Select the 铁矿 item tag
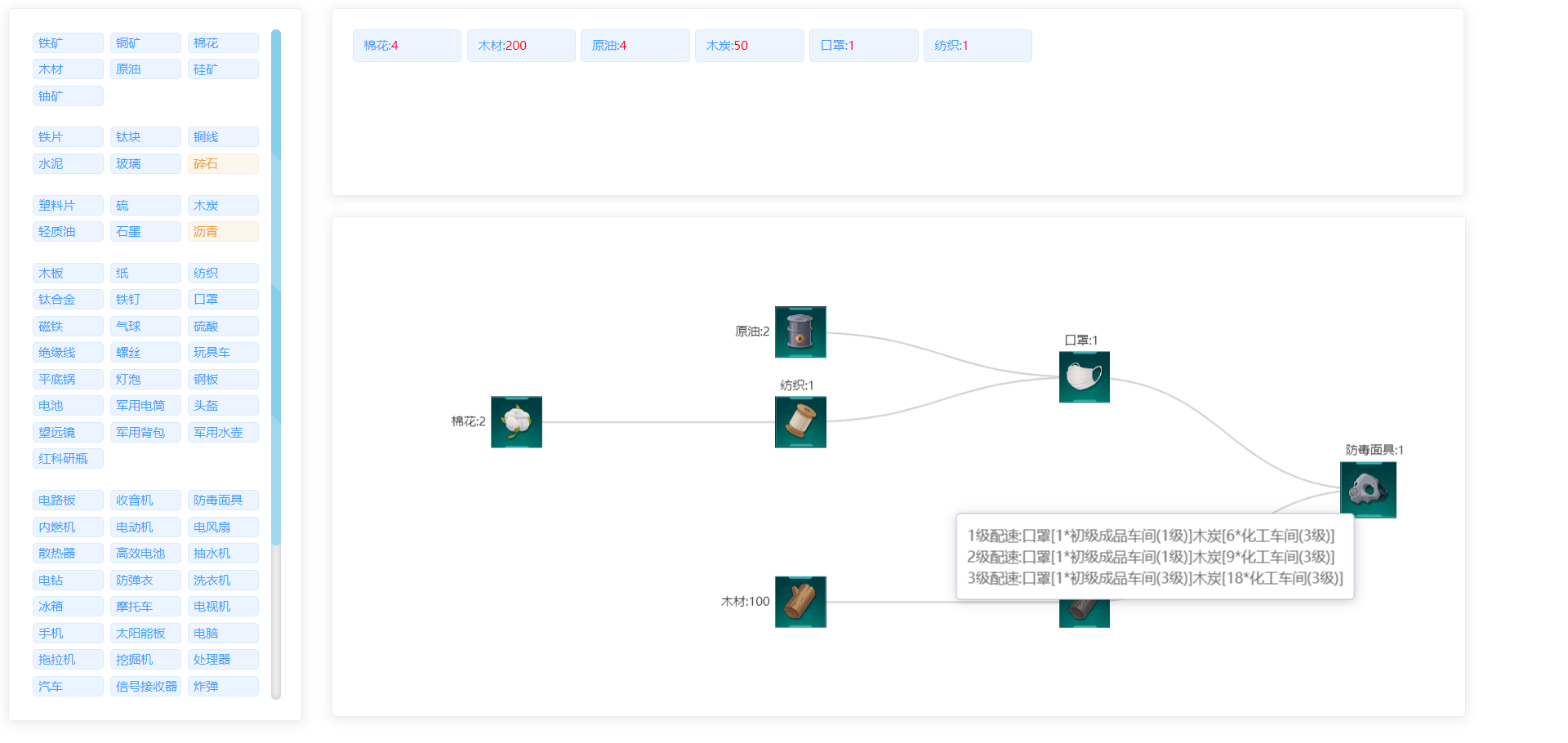The image size is (1568, 743). (69, 43)
